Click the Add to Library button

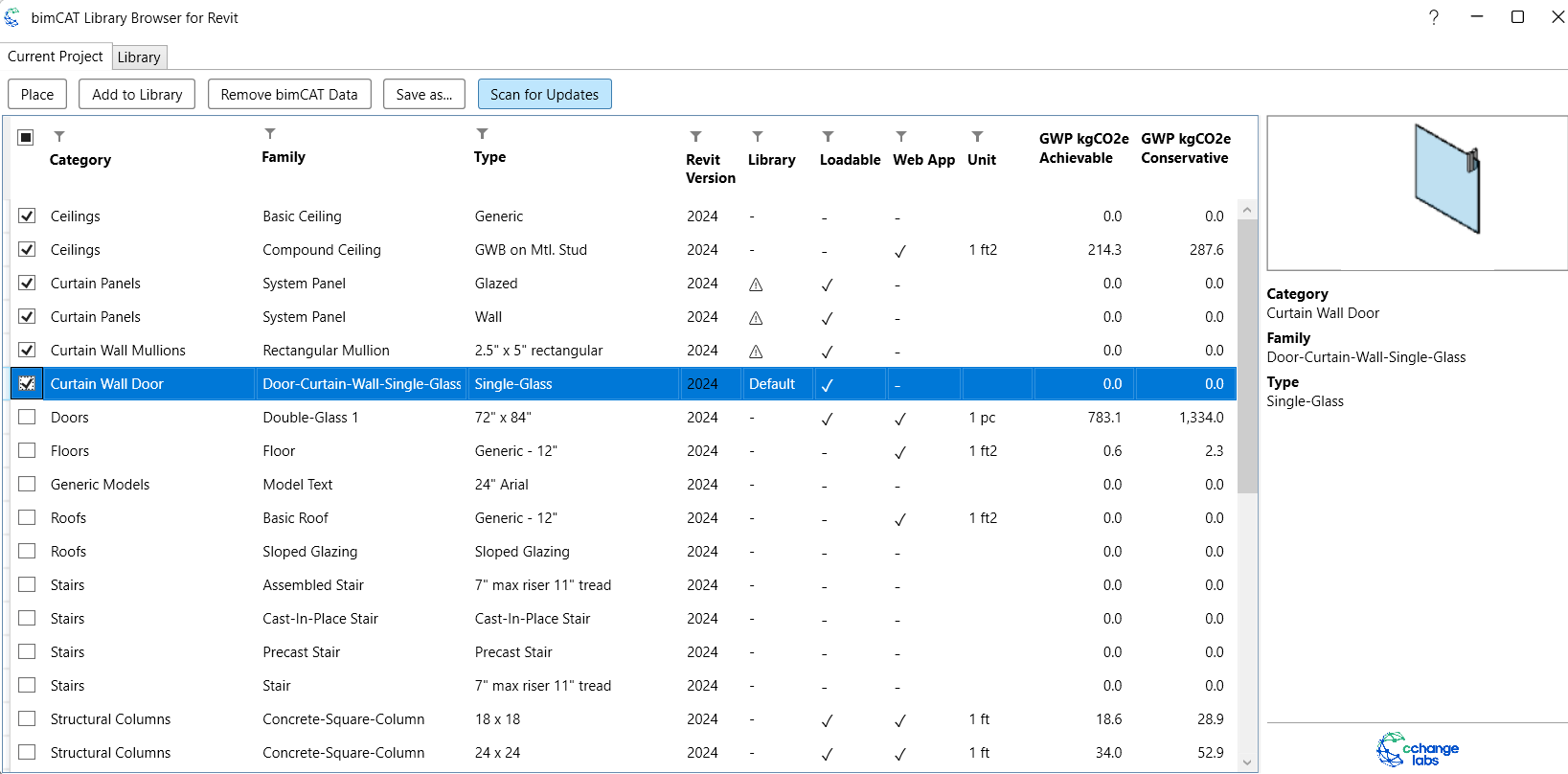(137, 95)
